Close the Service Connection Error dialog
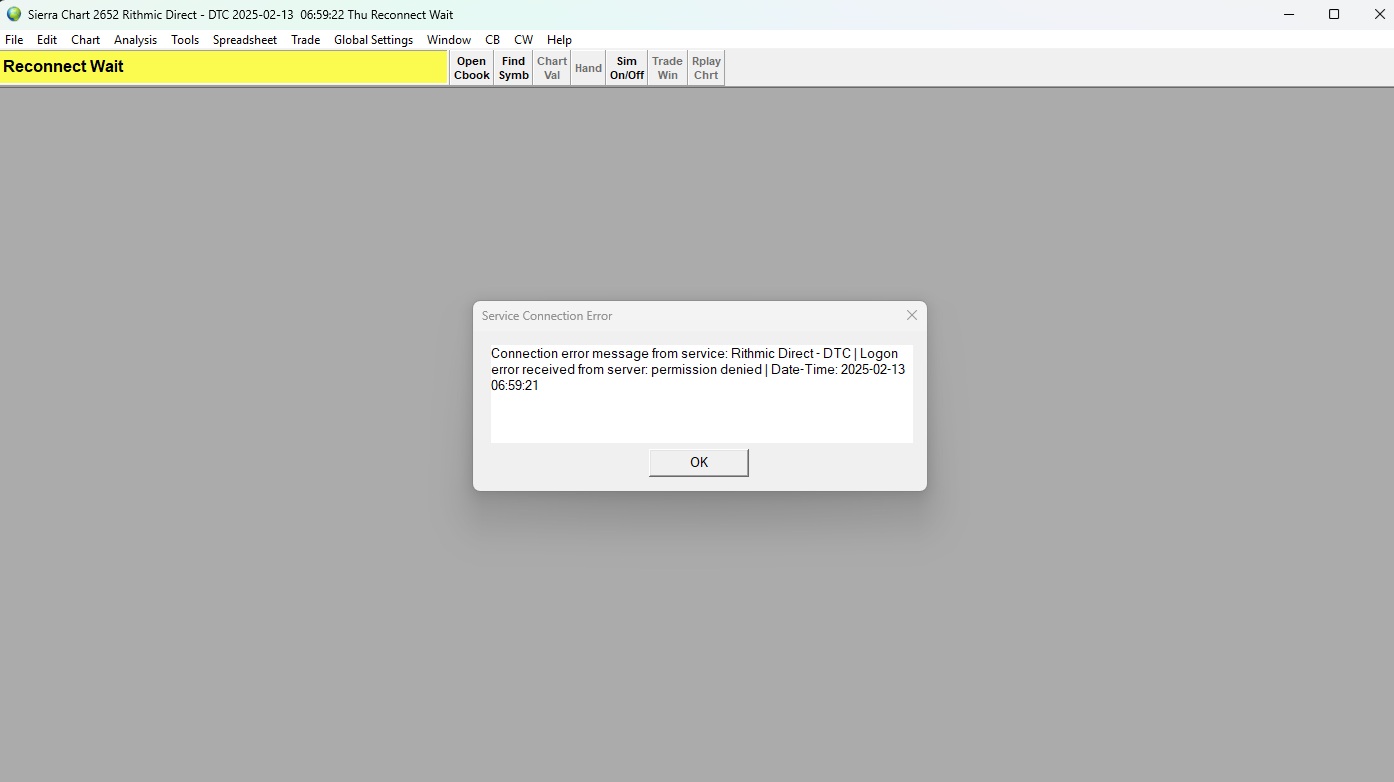 (912, 315)
